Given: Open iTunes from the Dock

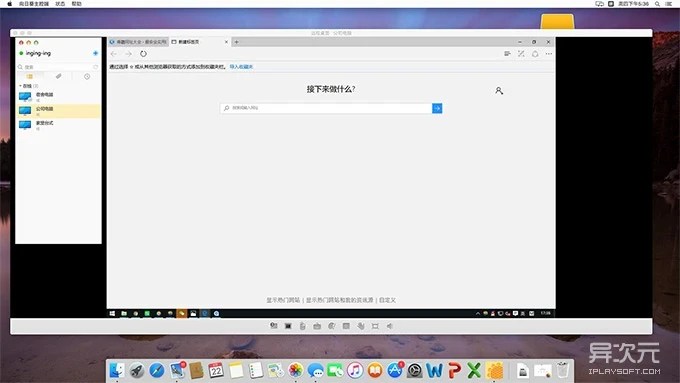Looking at the screenshot, I should point(355,370).
